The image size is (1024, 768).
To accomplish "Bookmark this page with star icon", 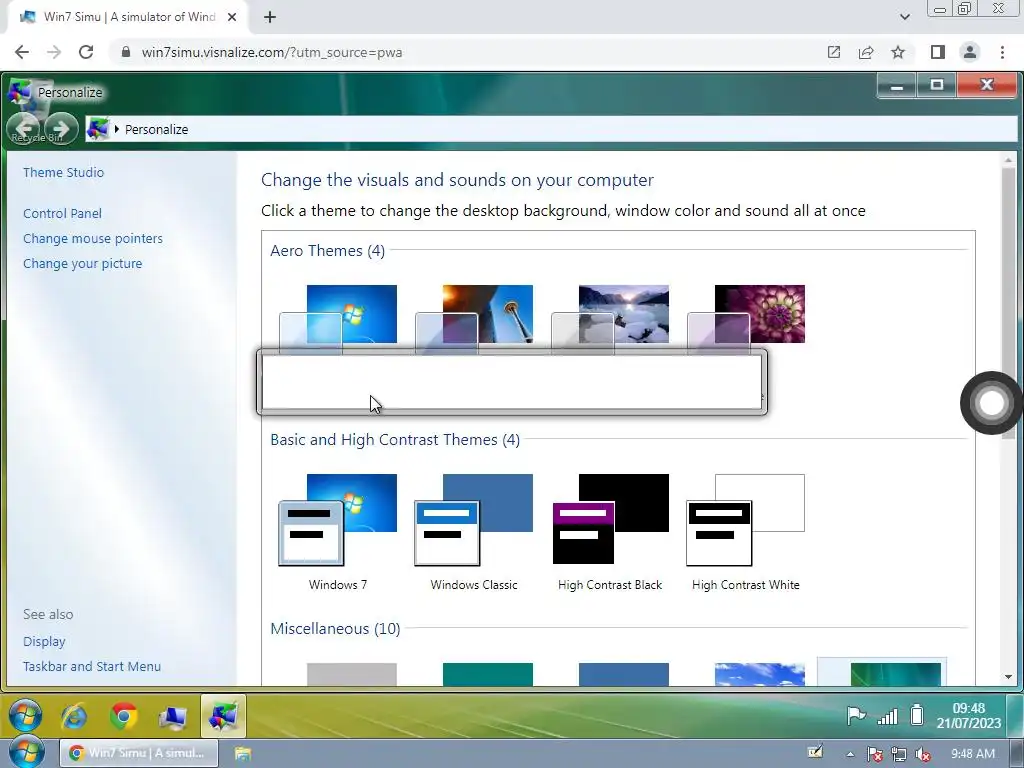I will tap(898, 52).
